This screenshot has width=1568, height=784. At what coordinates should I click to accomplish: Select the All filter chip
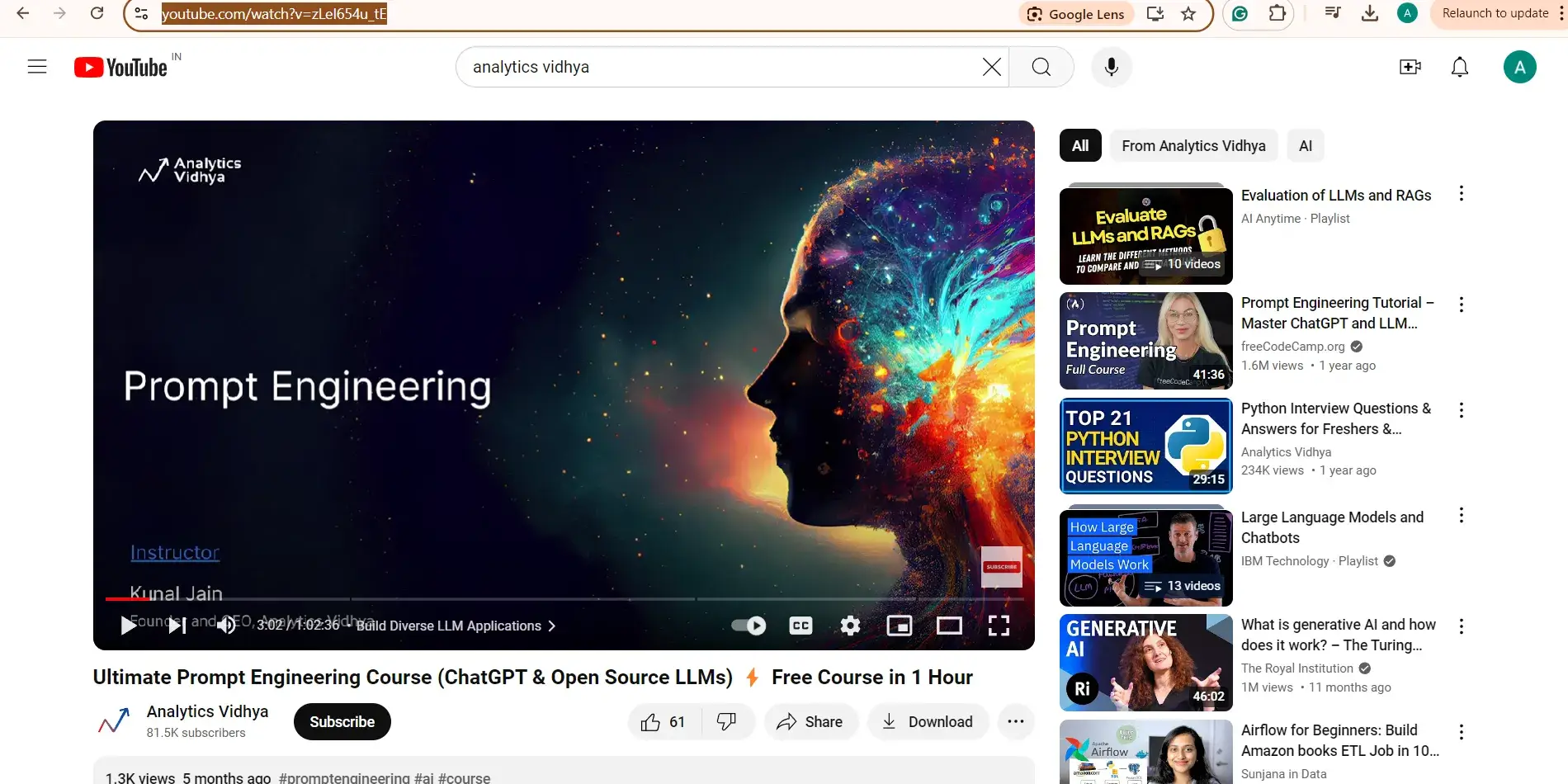click(1080, 146)
